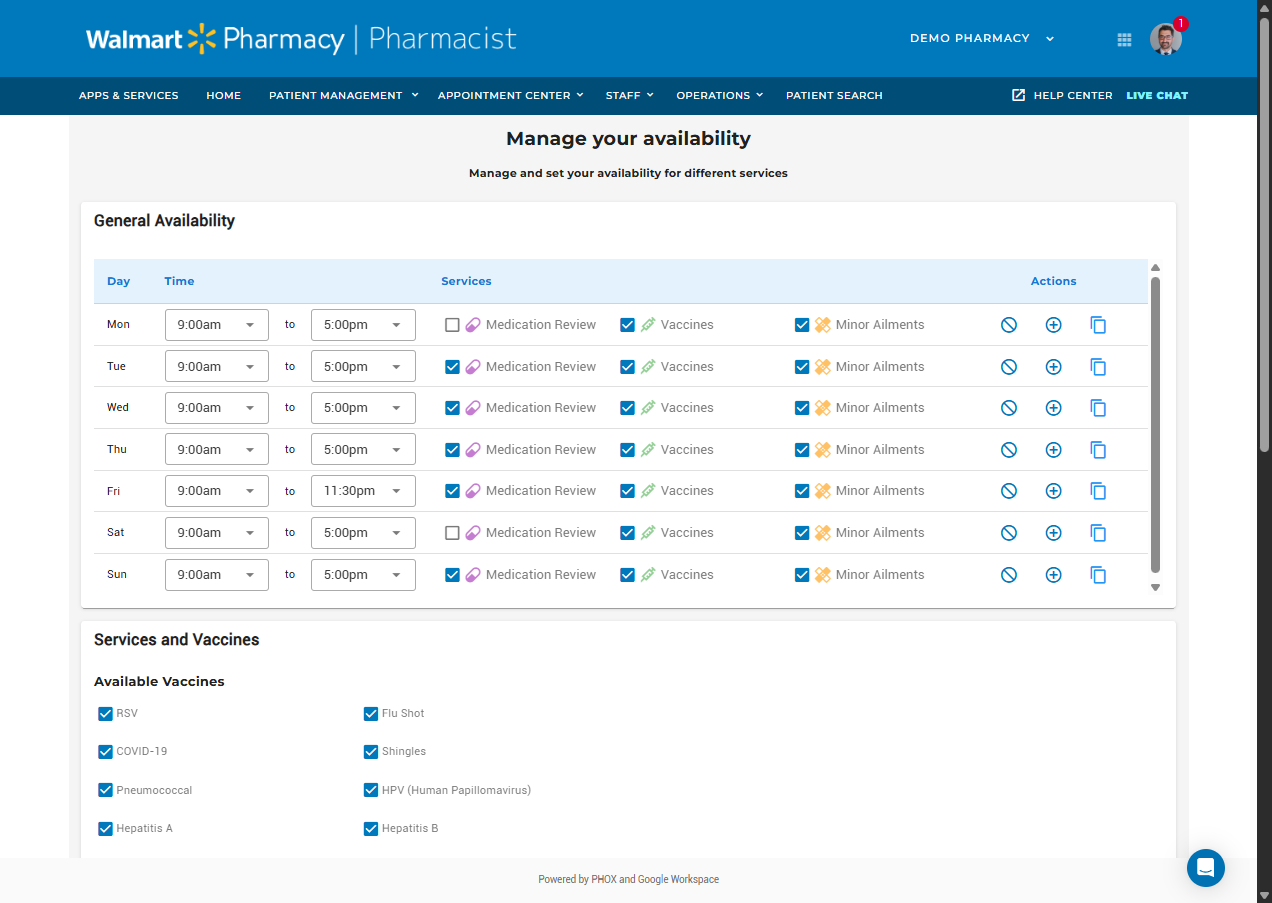
Task: Open the user profile avatar
Action: coord(1166,39)
